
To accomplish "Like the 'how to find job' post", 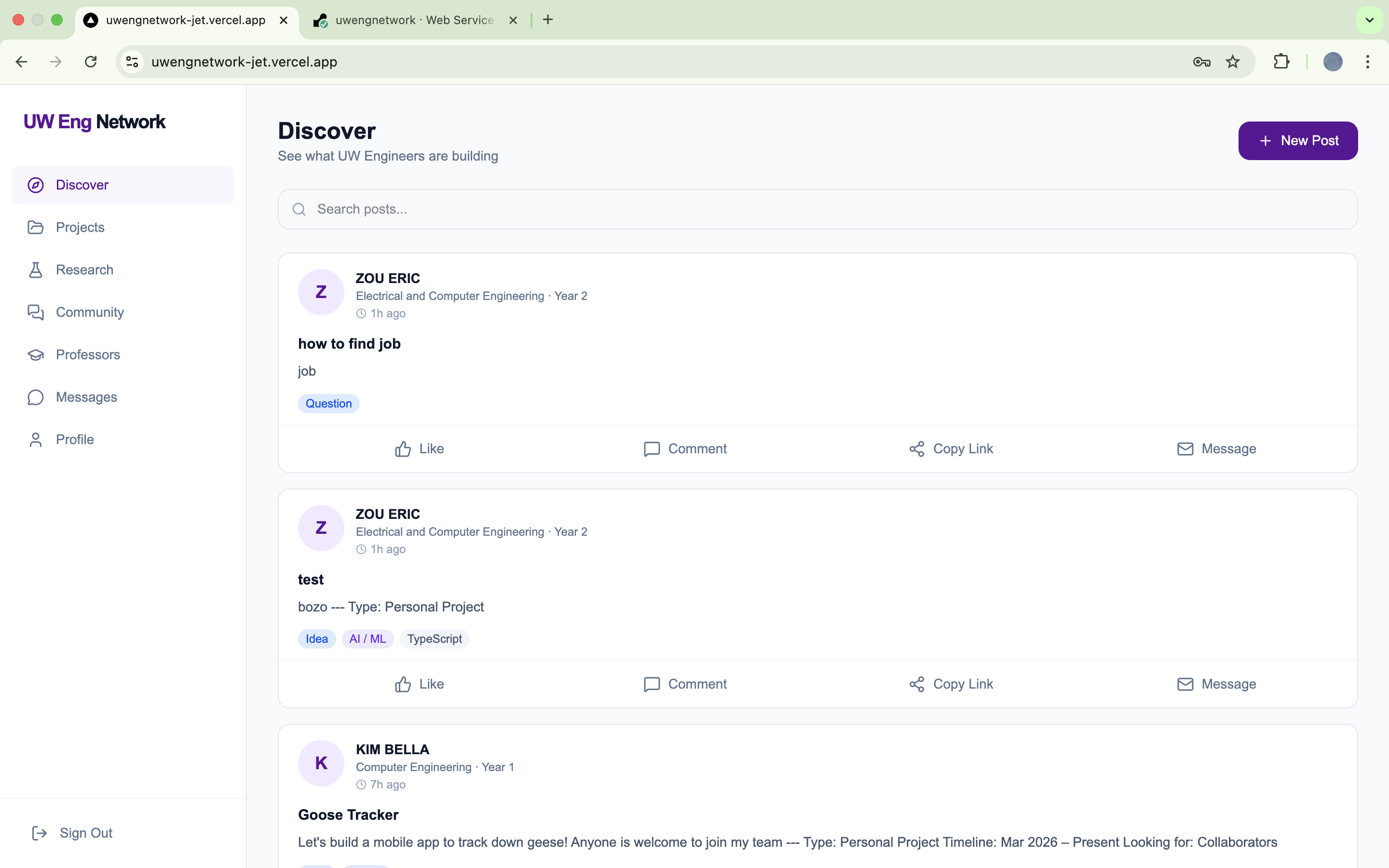I will [419, 449].
